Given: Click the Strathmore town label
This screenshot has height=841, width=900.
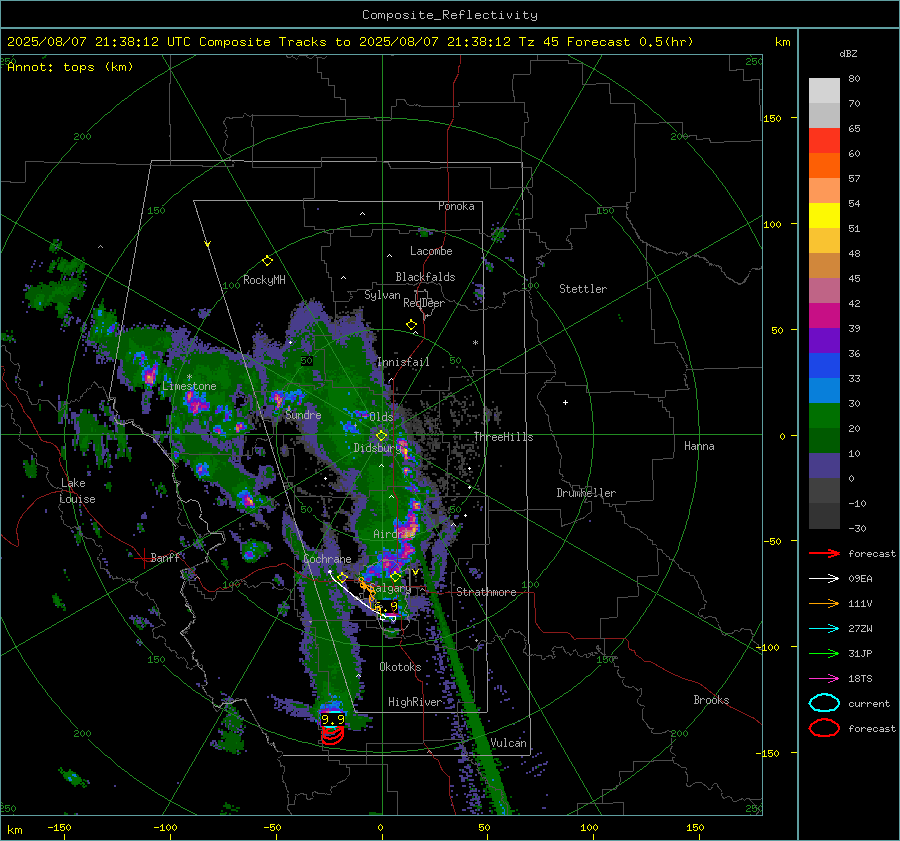Looking at the screenshot, I should 487,592.
